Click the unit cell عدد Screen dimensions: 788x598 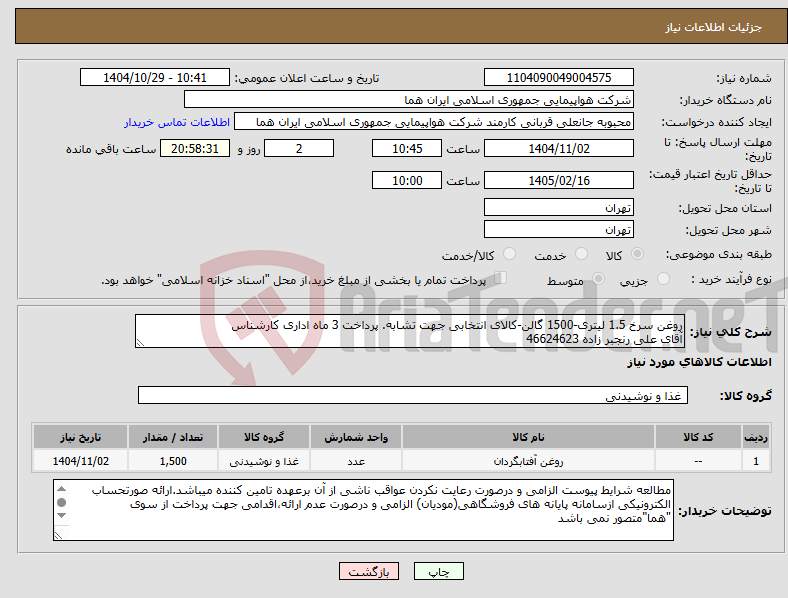pos(356,461)
